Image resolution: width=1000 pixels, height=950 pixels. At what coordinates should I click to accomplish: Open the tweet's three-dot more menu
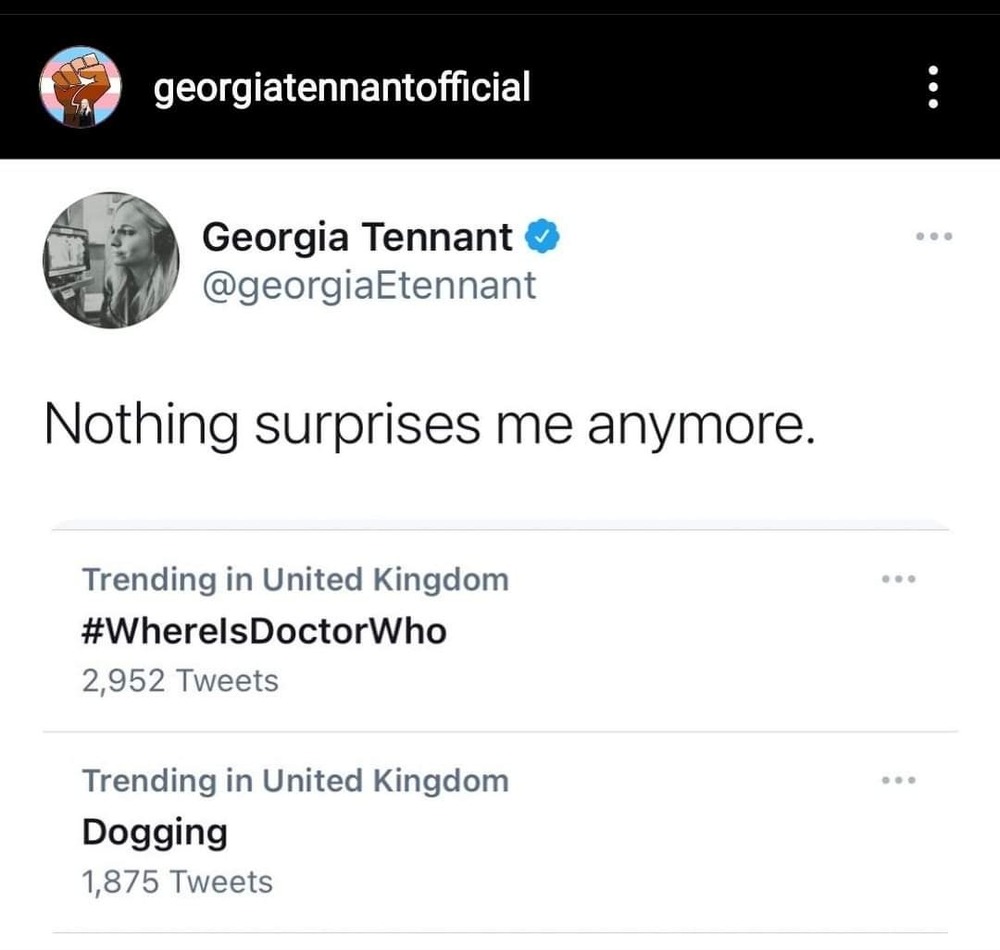click(x=934, y=237)
